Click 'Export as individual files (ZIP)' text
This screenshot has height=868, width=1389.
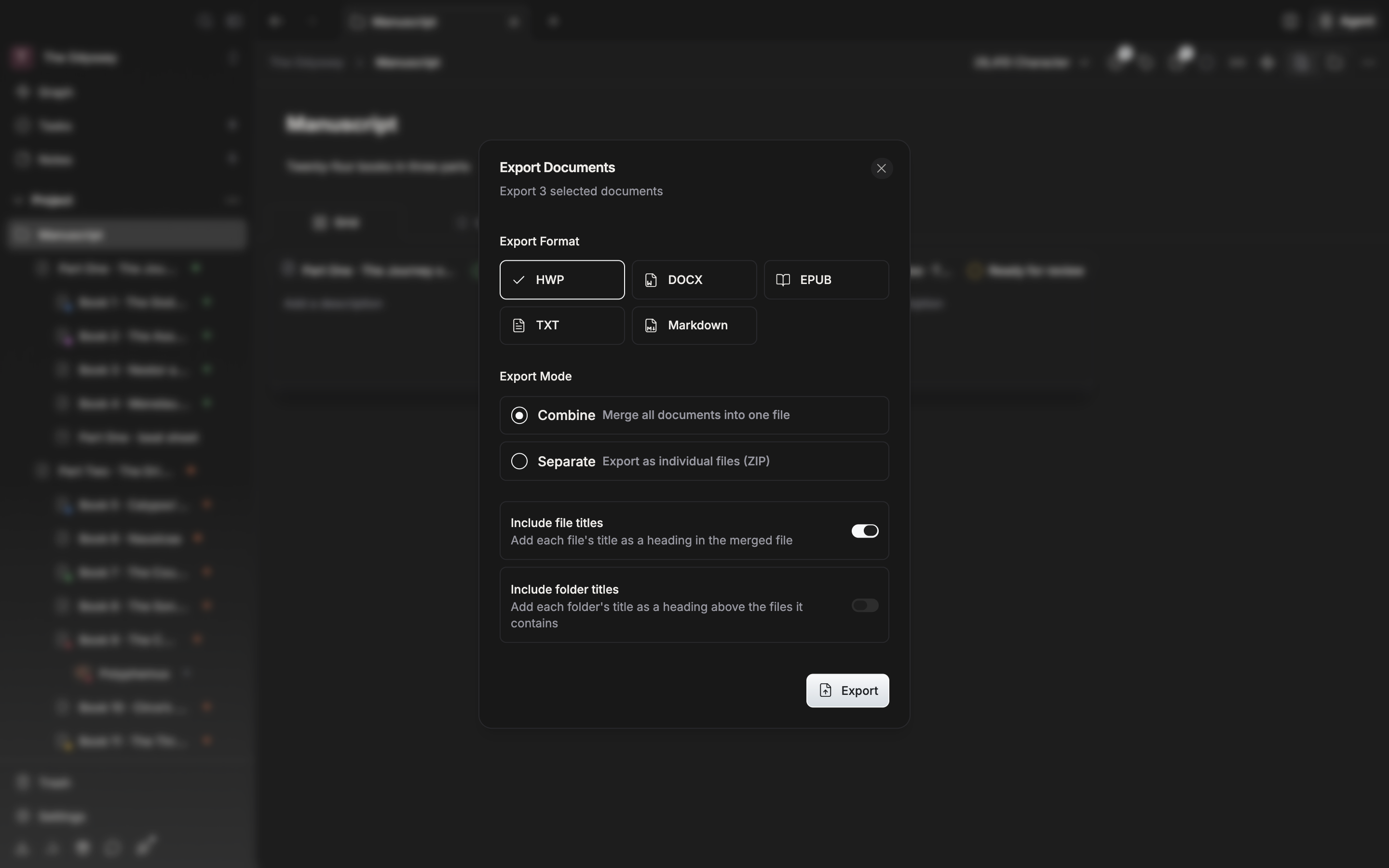(686, 461)
